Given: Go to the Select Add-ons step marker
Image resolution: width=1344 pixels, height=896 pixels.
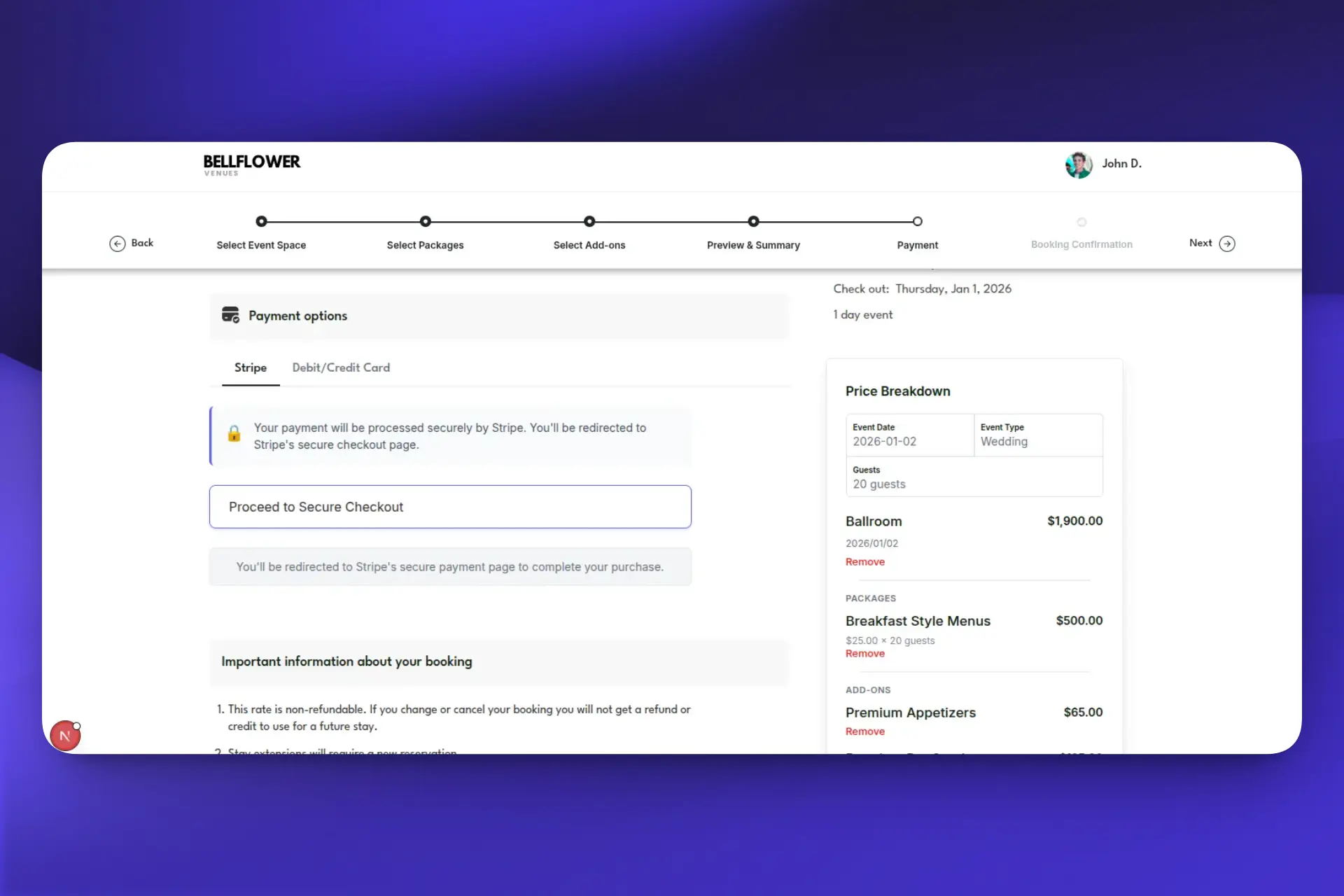Looking at the screenshot, I should 589,221.
